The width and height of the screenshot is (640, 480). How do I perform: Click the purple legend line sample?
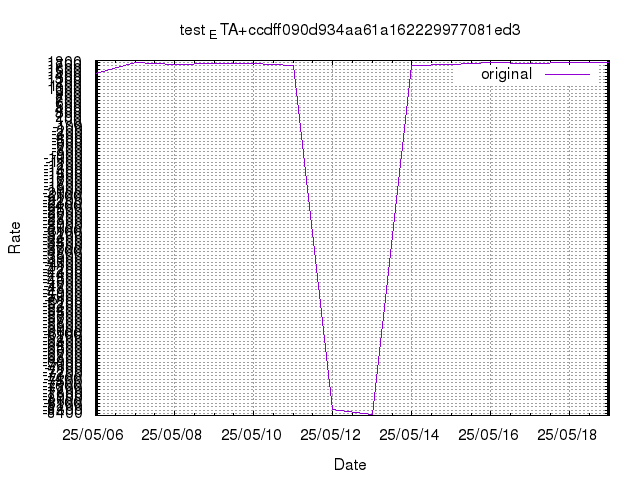(567, 75)
